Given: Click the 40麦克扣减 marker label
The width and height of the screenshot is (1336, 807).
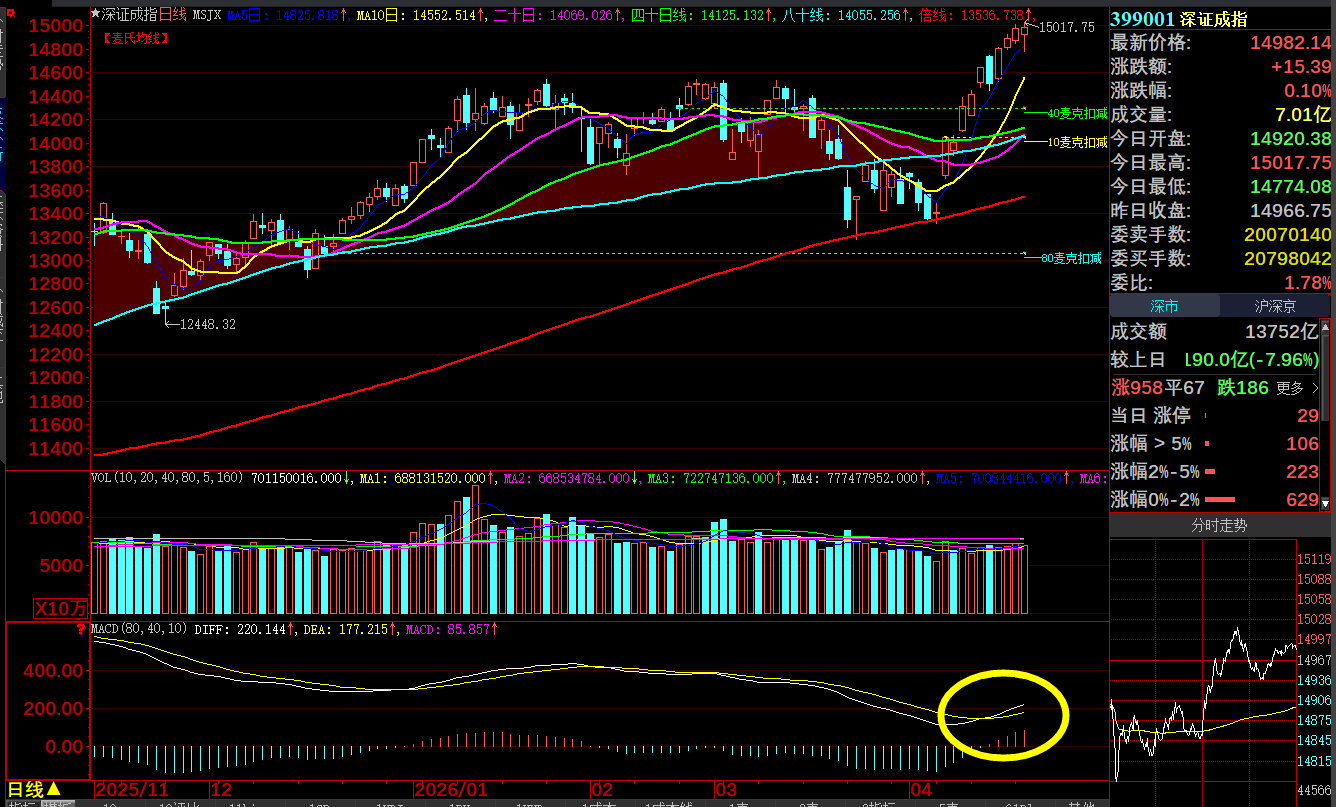Looking at the screenshot, I should click(1076, 114).
